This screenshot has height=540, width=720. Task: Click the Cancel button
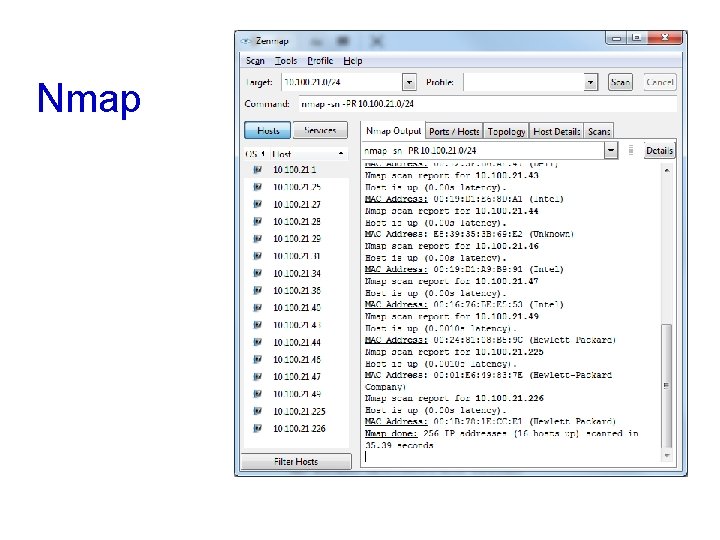click(x=659, y=82)
